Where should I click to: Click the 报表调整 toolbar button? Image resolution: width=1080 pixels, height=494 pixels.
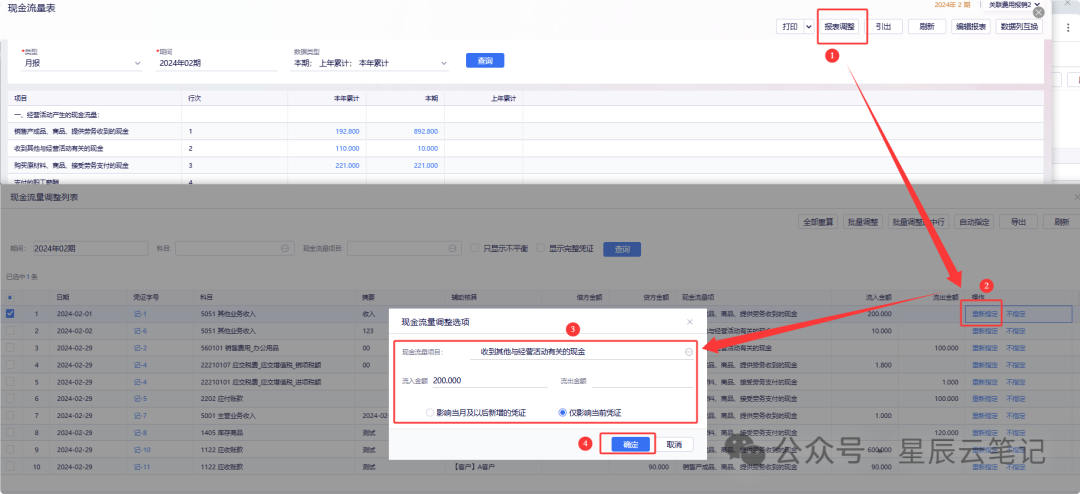[x=840, y=27]
